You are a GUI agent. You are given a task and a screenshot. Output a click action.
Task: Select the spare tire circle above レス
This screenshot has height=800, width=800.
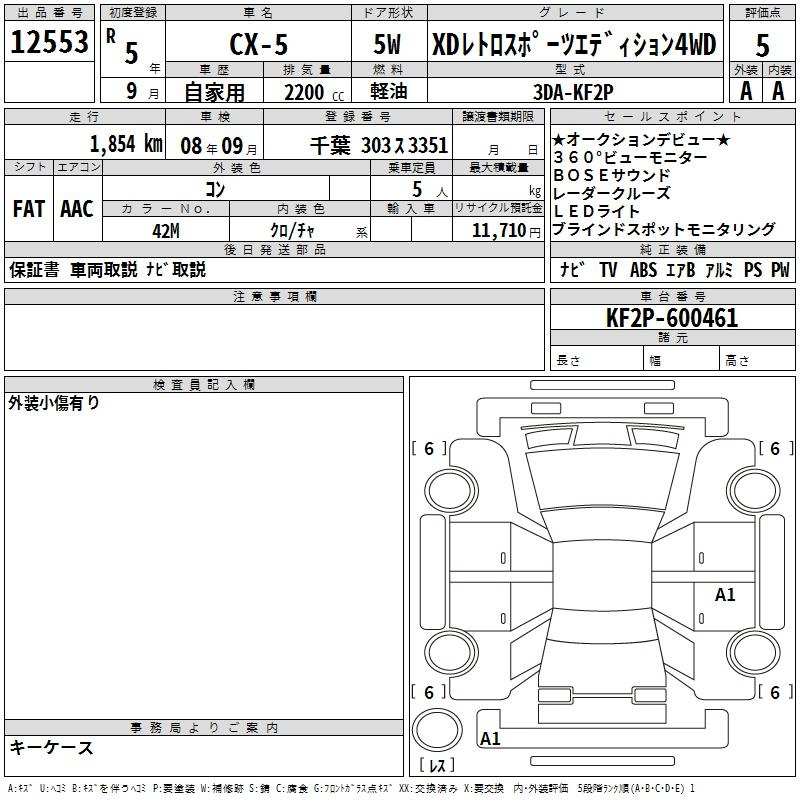point(437,729)
